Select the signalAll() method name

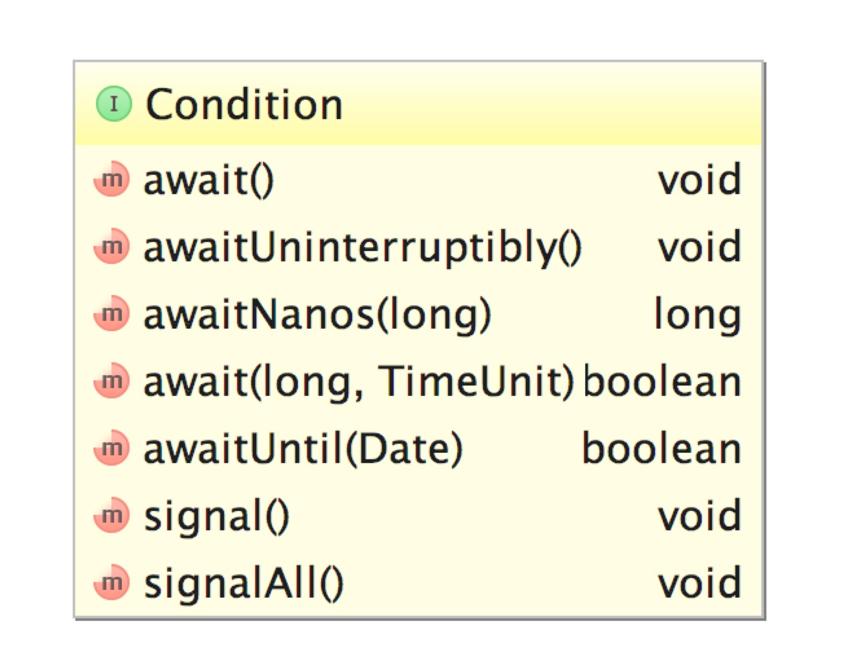click(x=243, y=583)
